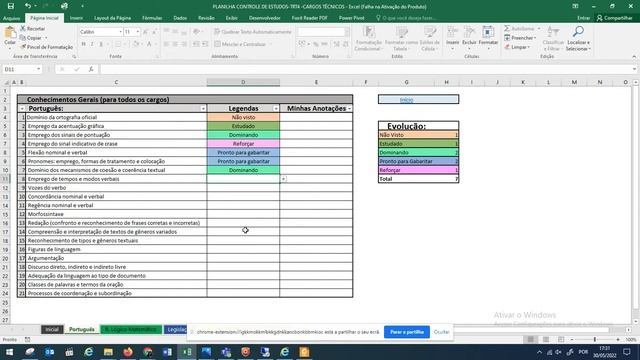Click the Compartilhar button
This screenshot has height=360, width=640.
point(614,18)
